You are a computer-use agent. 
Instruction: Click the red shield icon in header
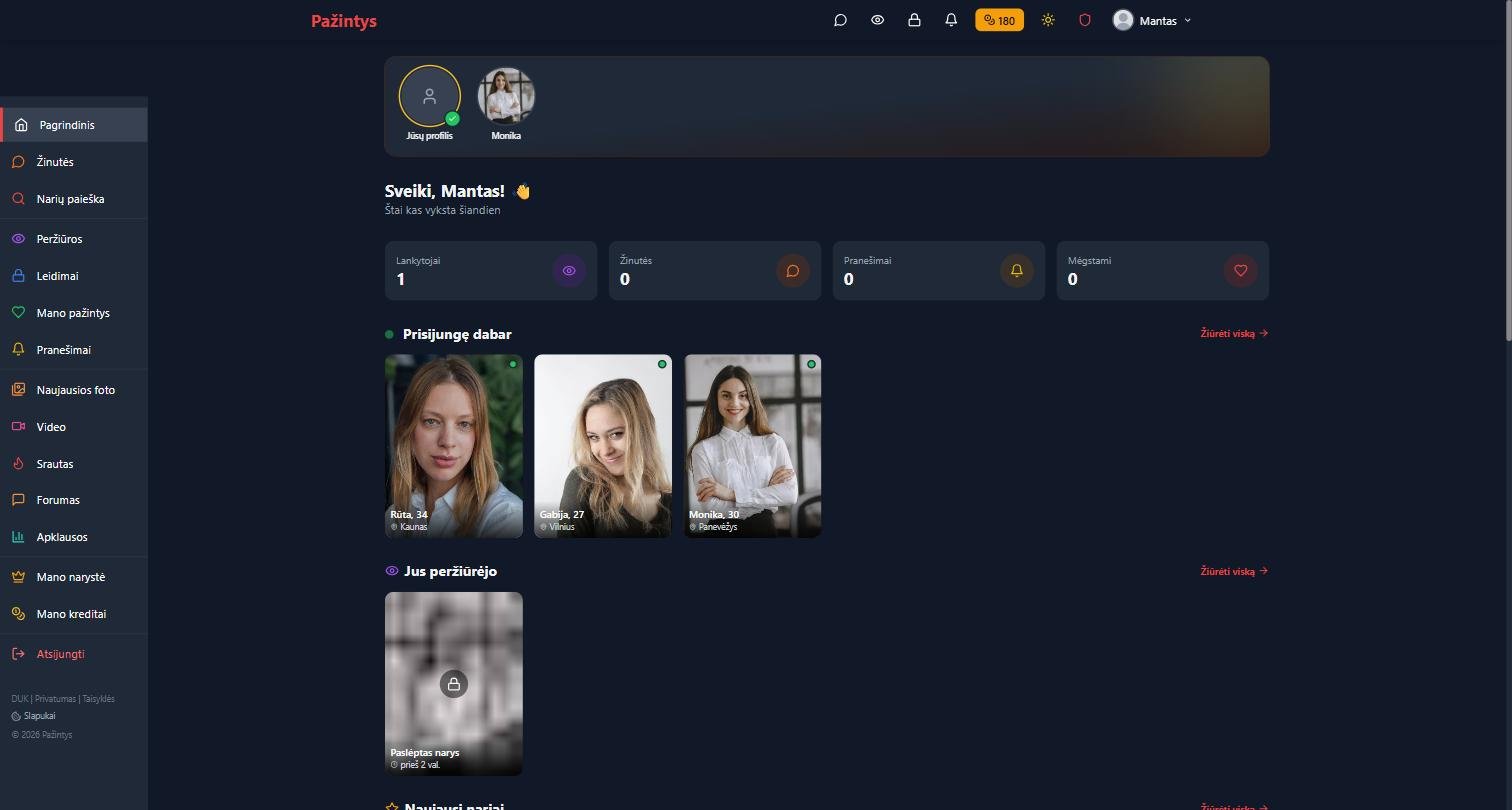[1085, 20]
